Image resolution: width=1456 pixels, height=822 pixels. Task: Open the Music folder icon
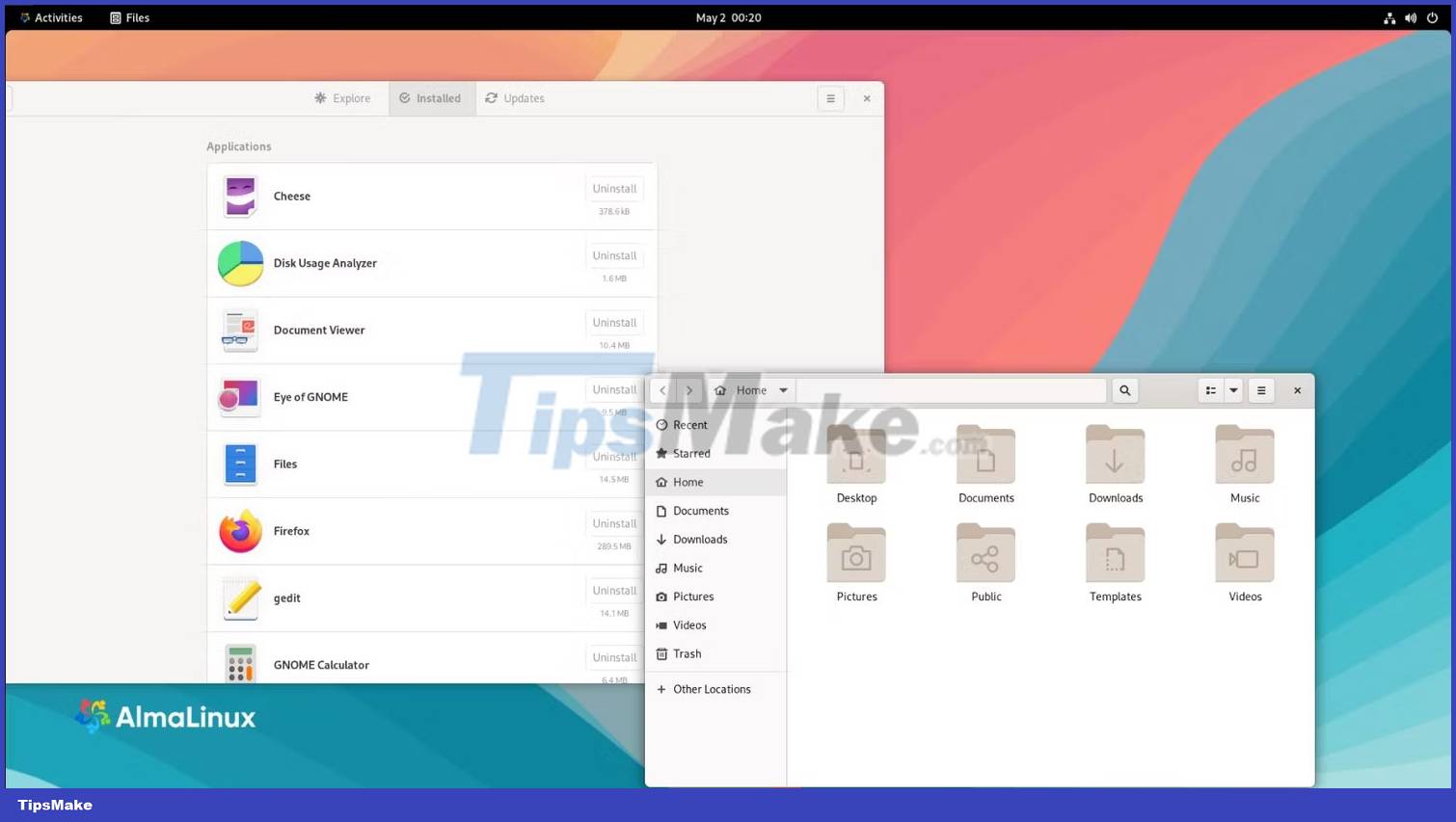click(x=1244, y=456)
